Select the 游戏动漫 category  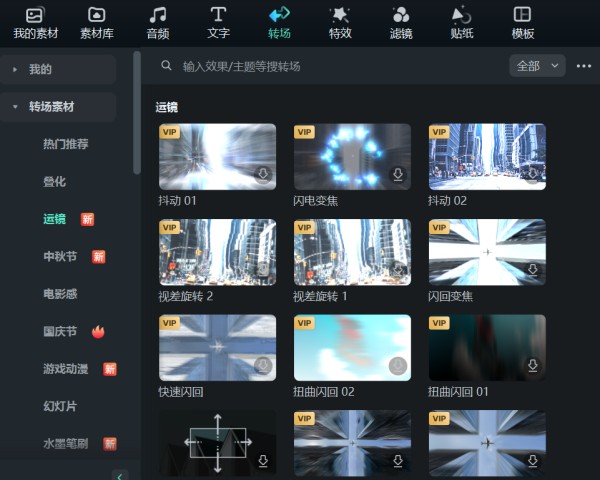[65, 369]
